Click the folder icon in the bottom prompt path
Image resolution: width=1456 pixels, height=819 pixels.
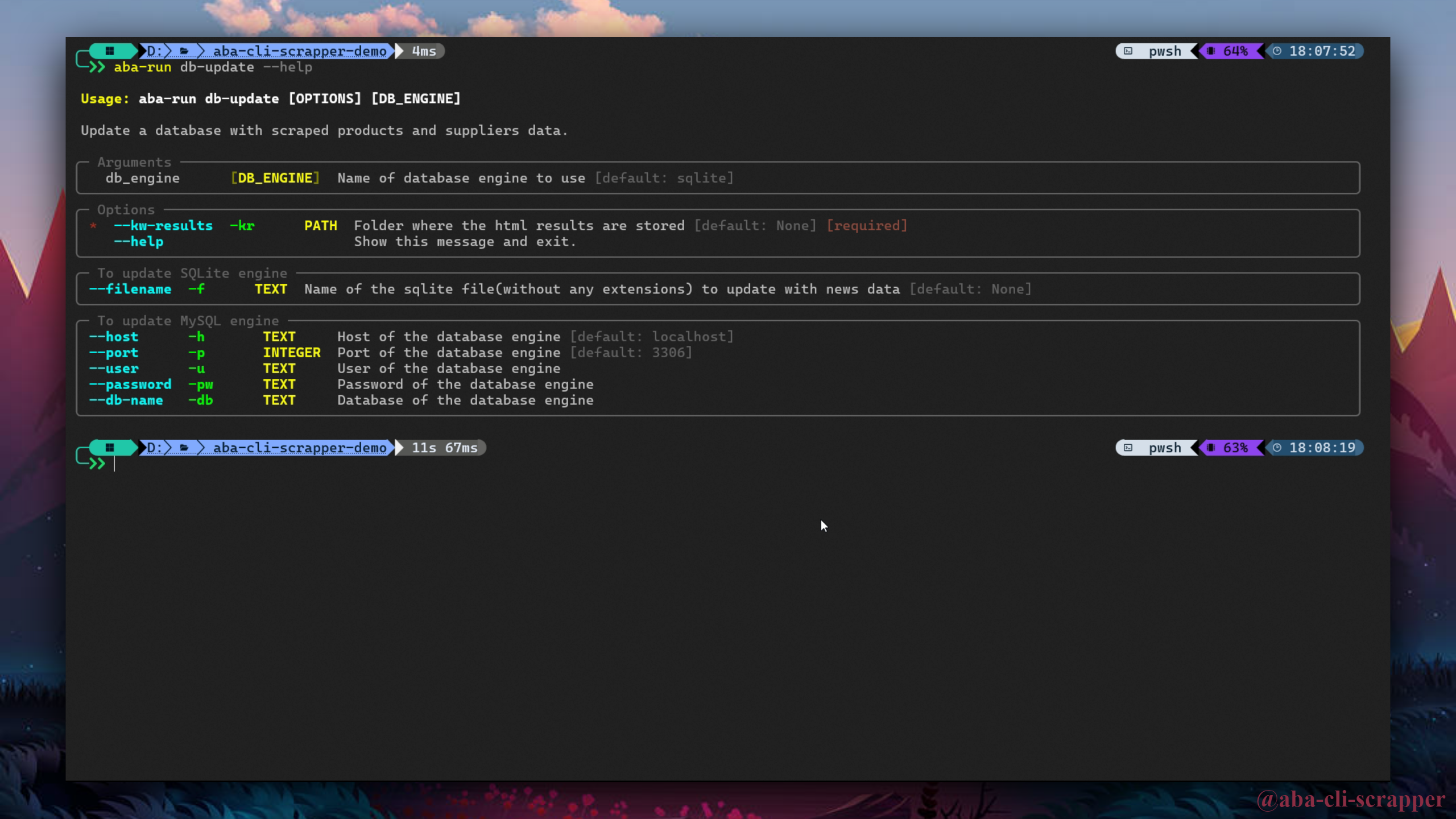pos(184,448)
